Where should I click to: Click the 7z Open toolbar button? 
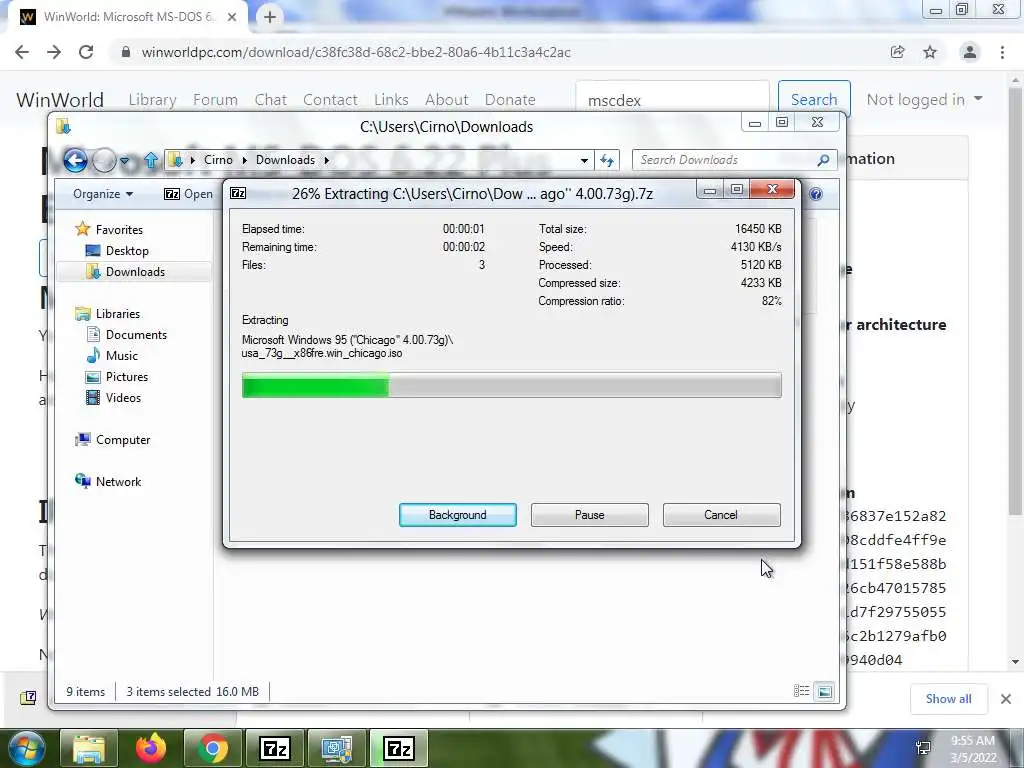coord(188,194)
